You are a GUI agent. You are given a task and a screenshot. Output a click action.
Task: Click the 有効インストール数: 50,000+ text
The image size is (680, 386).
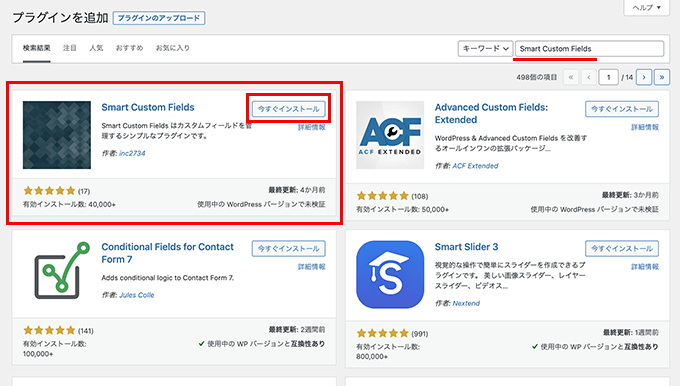402,209
